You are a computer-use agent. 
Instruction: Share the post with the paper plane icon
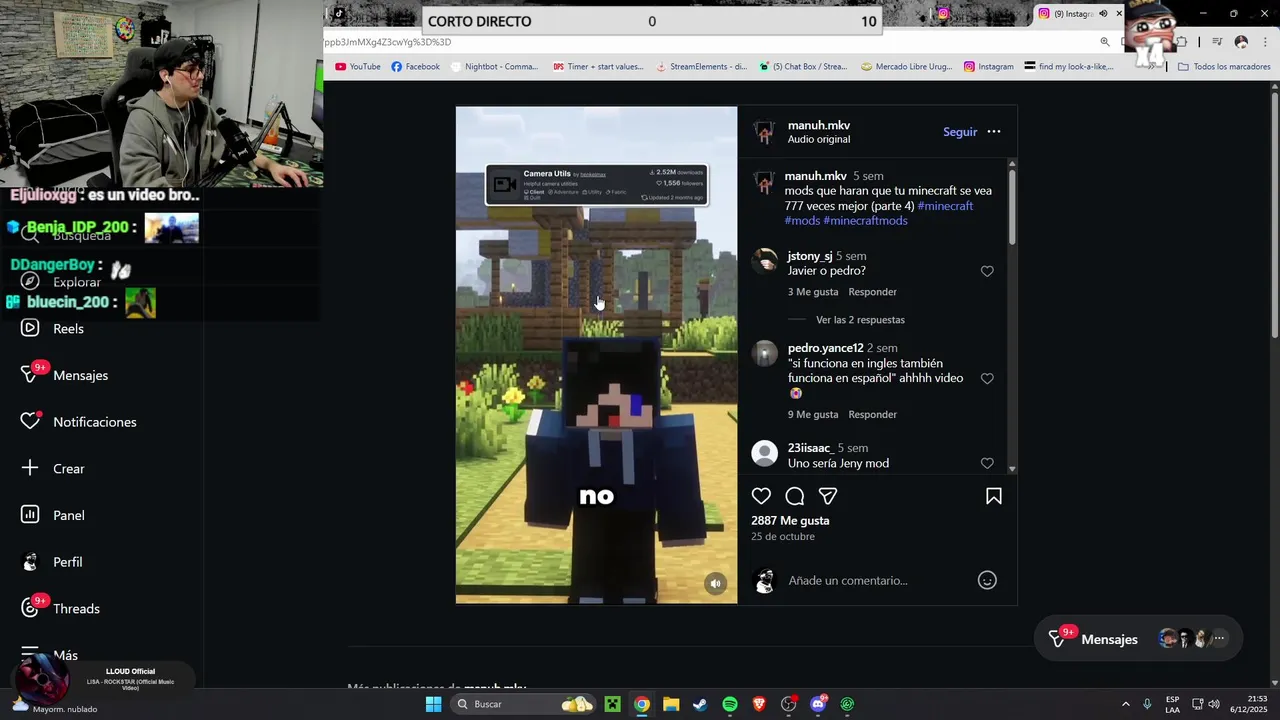click(x=828, y=496)
